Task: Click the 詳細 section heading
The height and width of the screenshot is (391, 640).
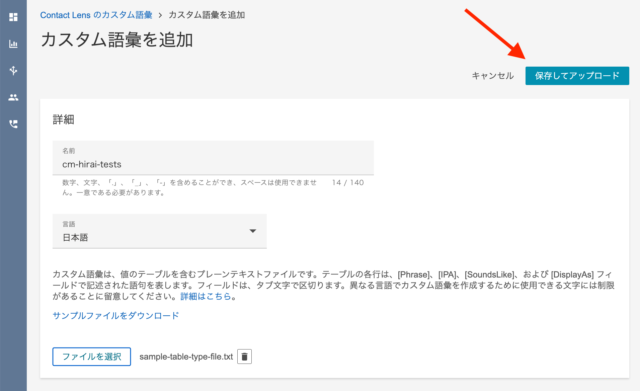Action: pos(63,120)
